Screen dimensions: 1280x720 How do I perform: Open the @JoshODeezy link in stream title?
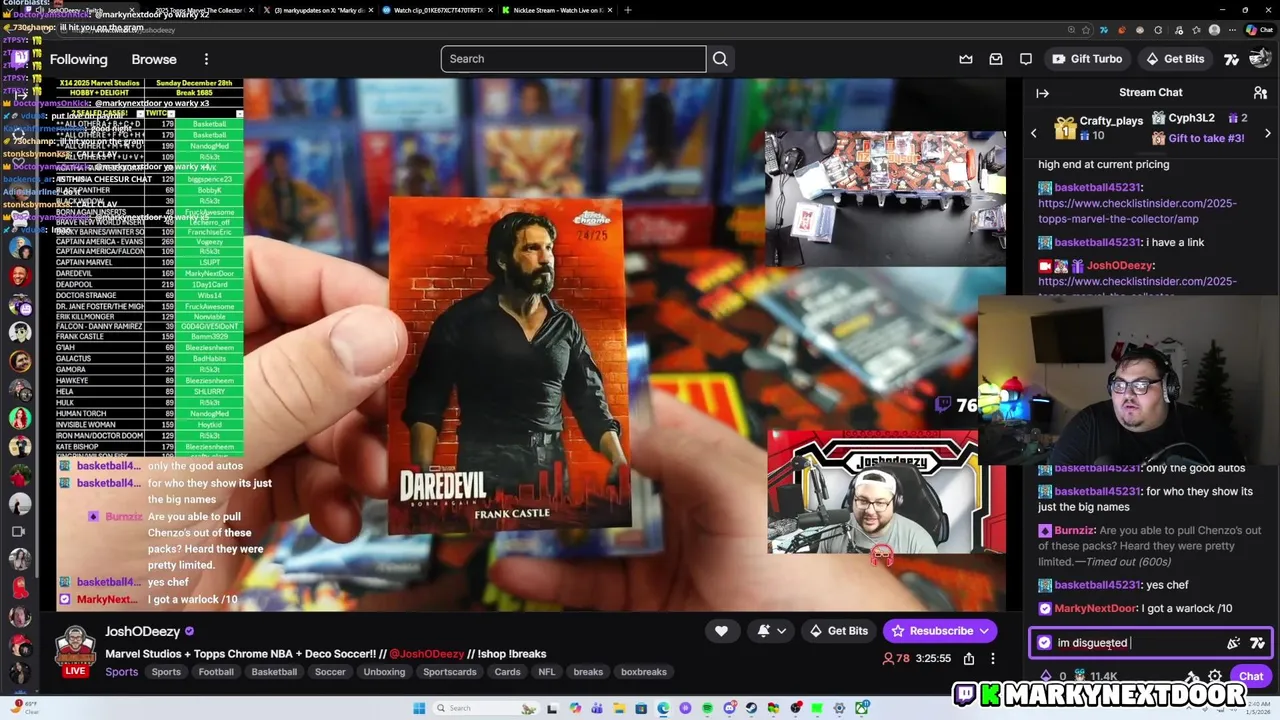[x=426, y=654]
